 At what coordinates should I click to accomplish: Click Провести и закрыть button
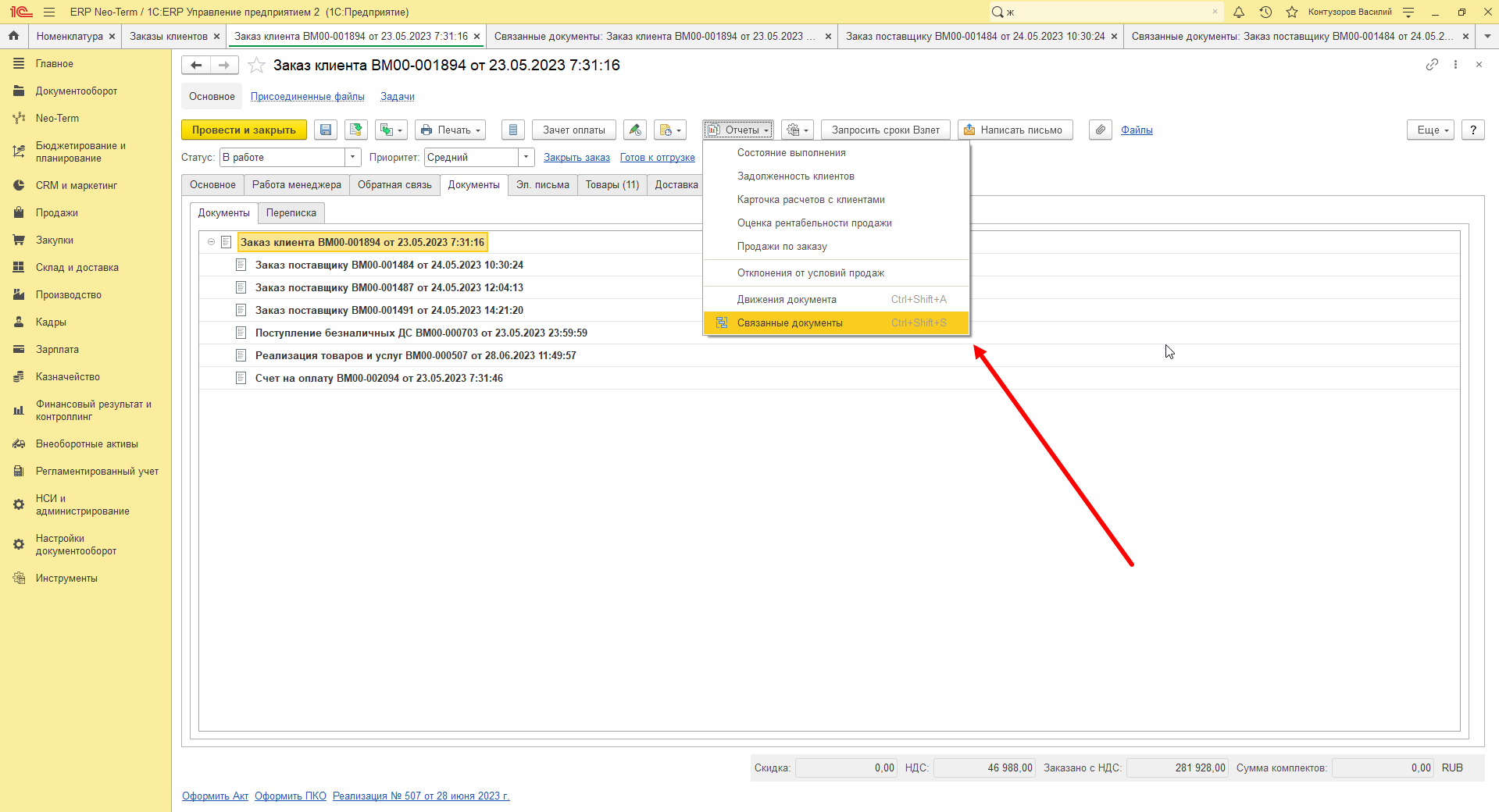pyautogui.click(x=244, y=130)
